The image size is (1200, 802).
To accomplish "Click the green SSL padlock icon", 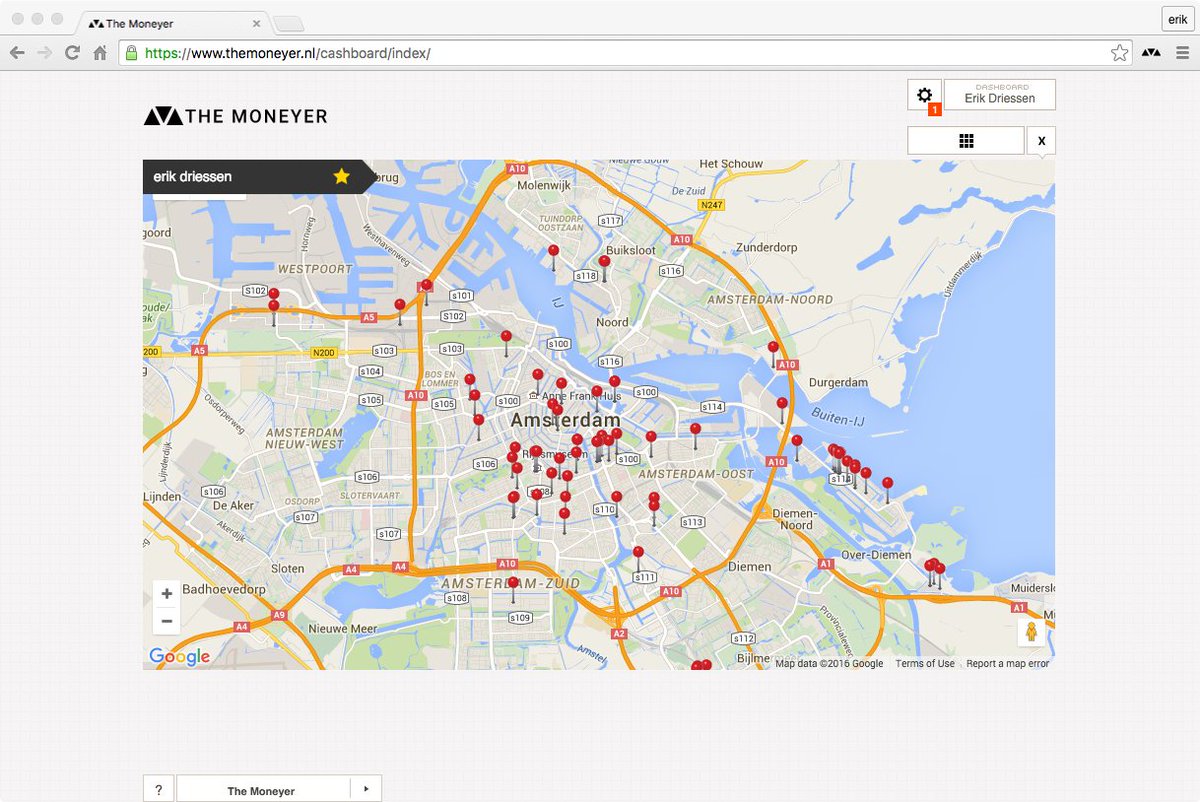I will tap(132, 53).
